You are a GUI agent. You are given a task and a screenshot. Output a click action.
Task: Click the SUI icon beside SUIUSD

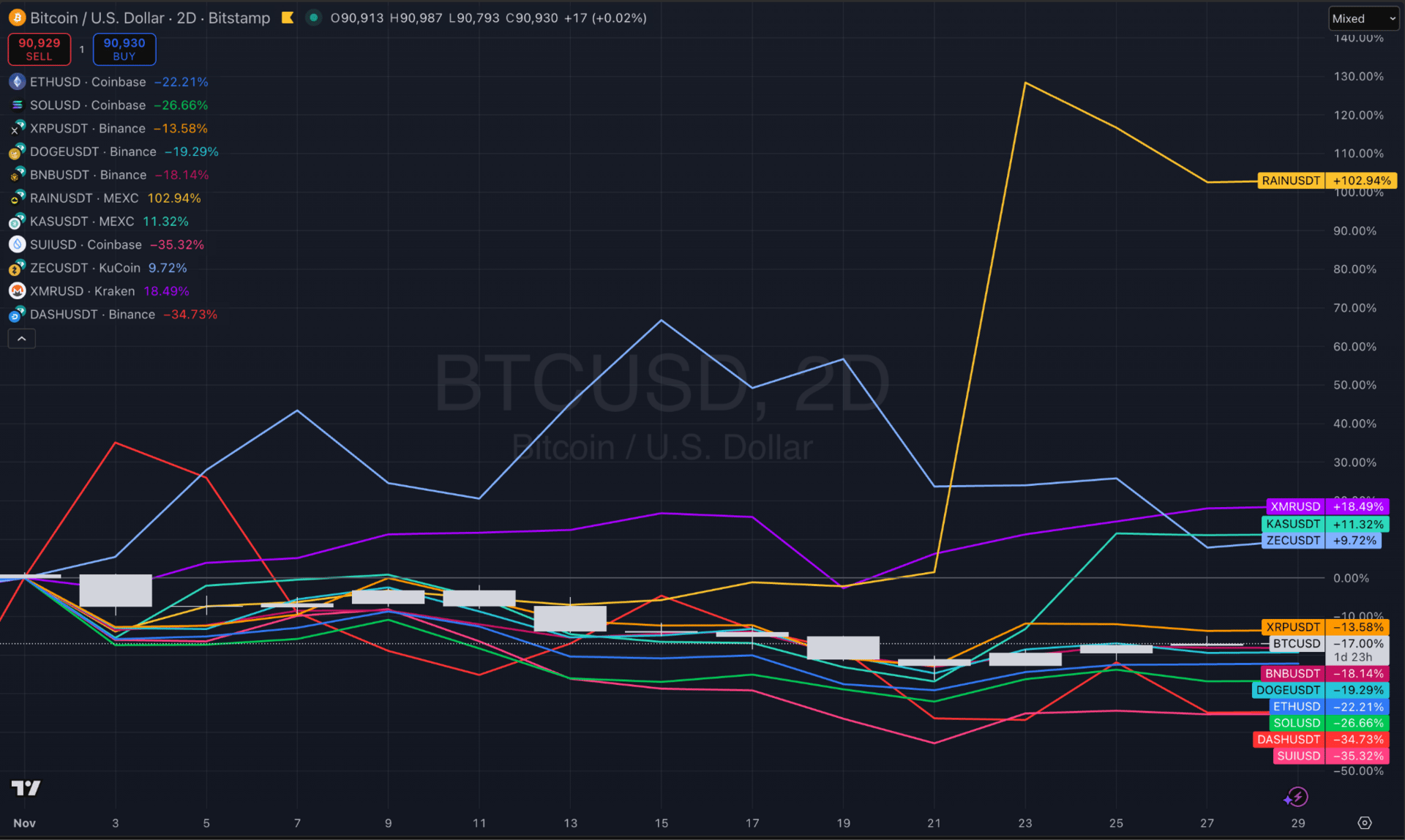pos(17,244)
